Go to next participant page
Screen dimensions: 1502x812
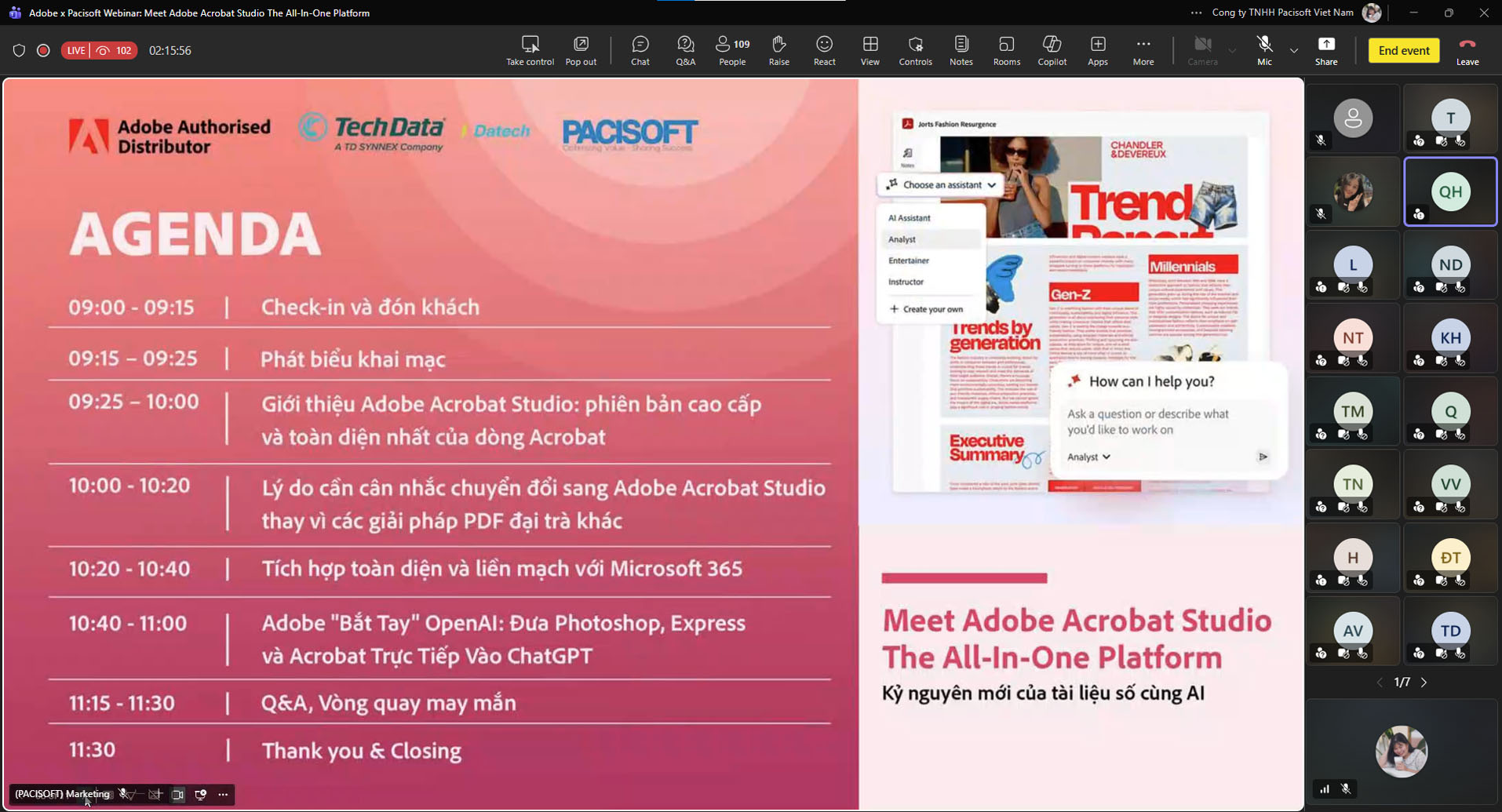1424,683
